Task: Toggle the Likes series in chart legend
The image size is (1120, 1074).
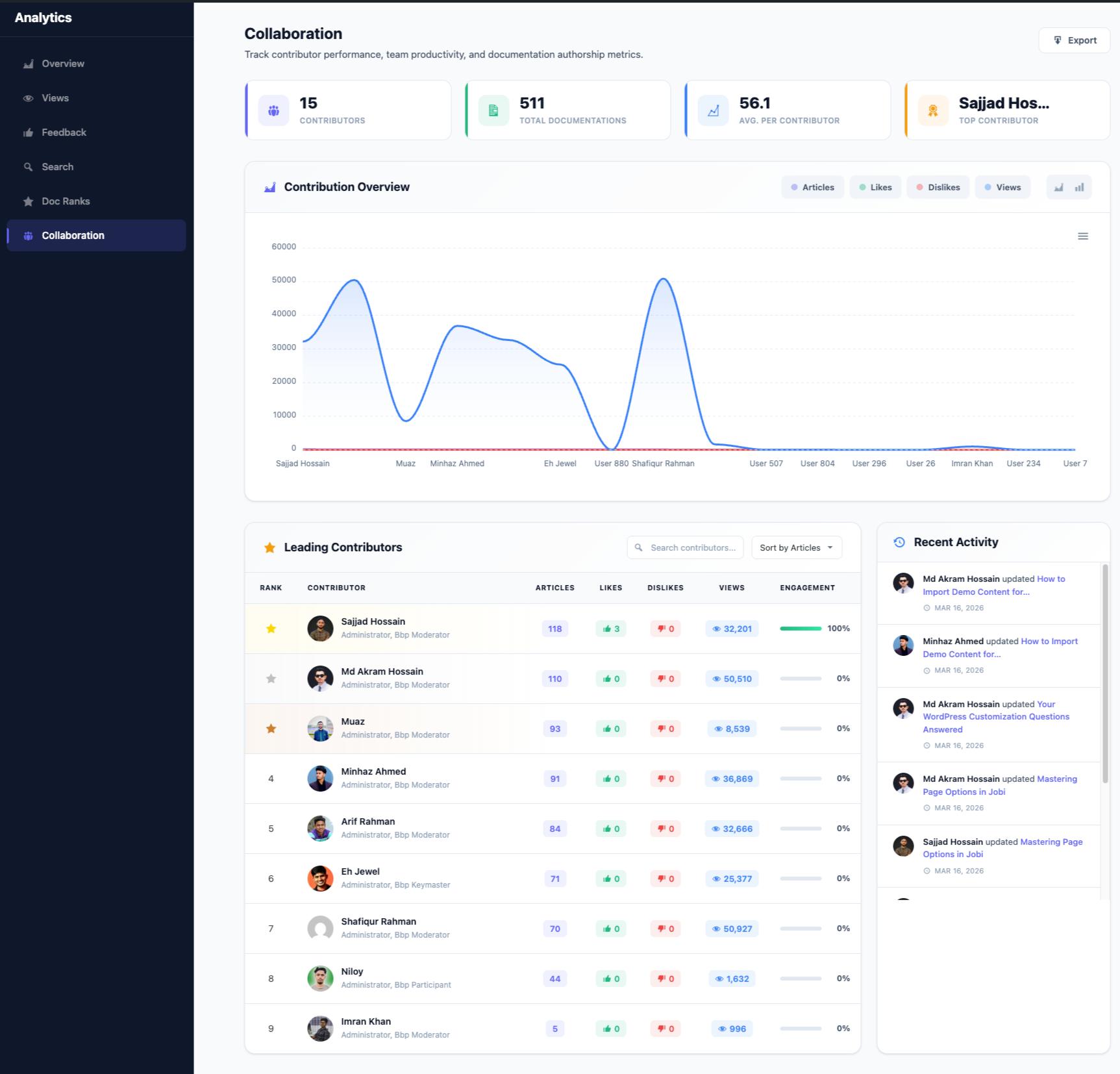Action: coord(875,187)
